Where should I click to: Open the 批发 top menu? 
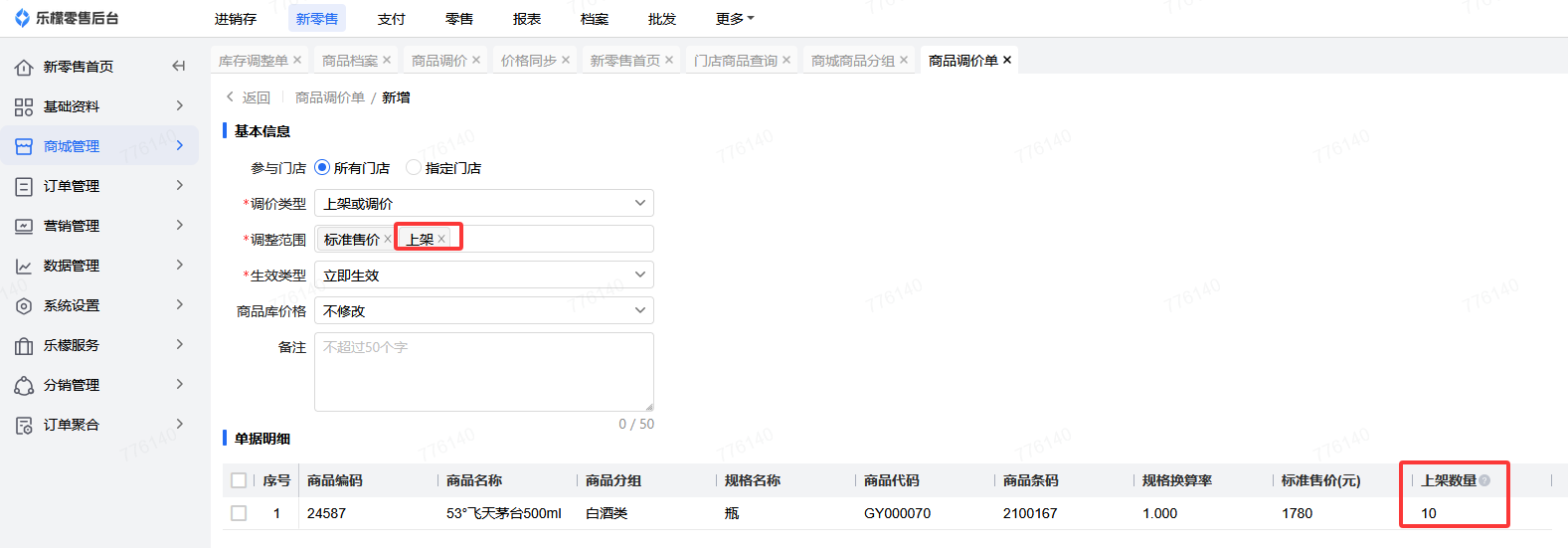pos(662,19)
